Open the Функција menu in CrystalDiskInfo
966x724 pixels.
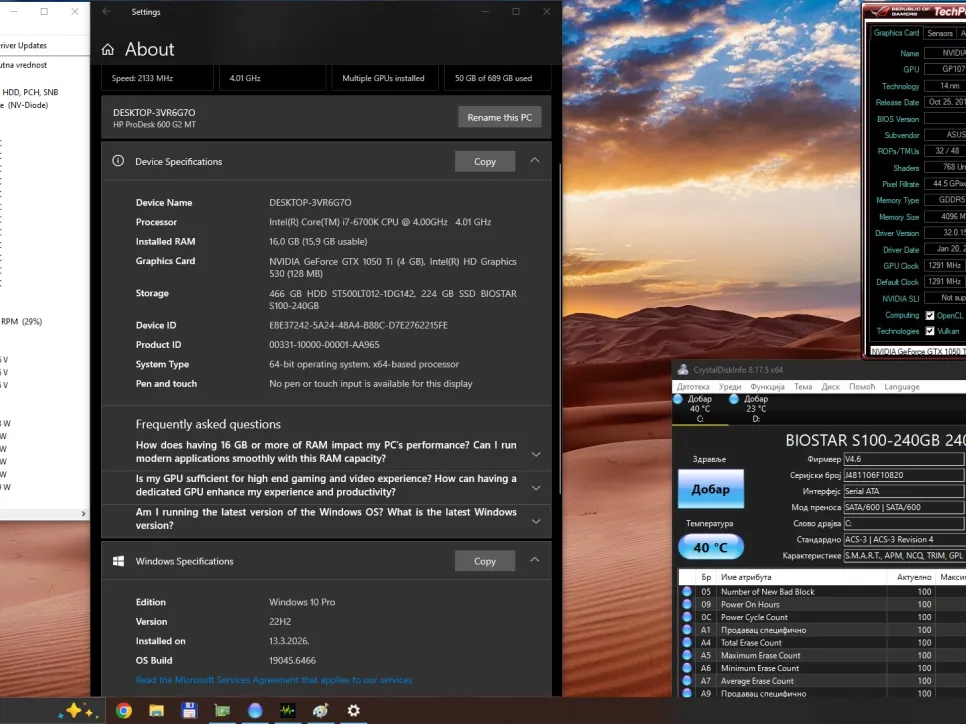click(x=767, y=386)
